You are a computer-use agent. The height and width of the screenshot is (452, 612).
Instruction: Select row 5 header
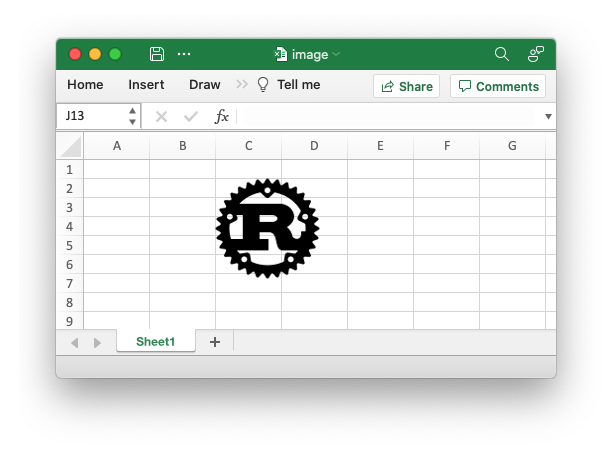pos(70,246)
